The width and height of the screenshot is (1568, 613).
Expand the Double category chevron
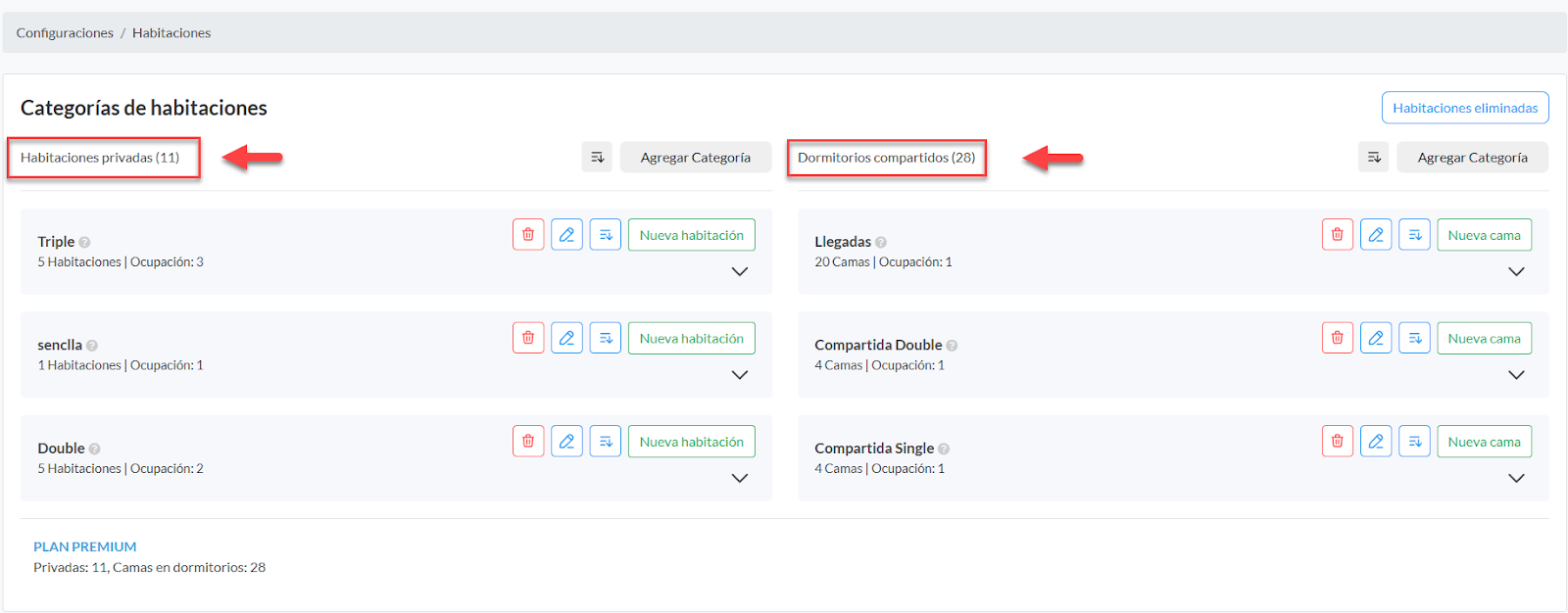click(740, 478)
